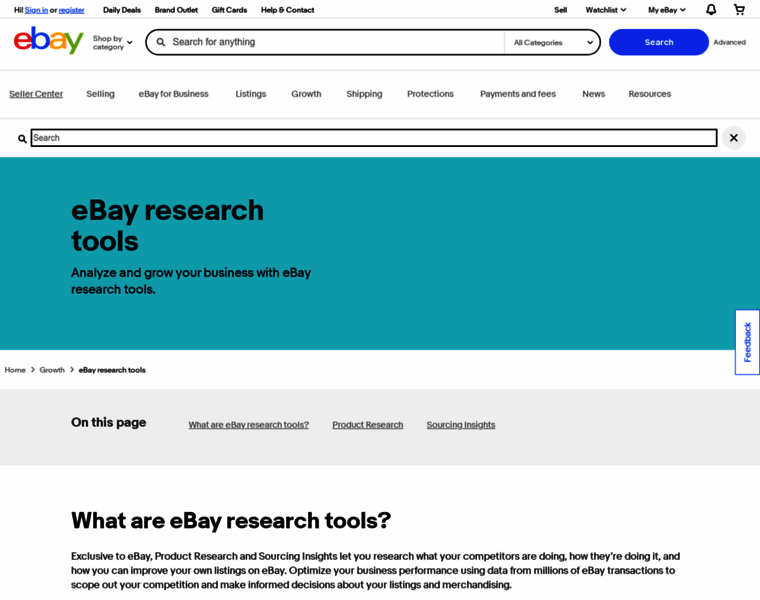Screen dimensions: 760x600
Task: Focus the Seller Center search input
Action: pos(374,138)
